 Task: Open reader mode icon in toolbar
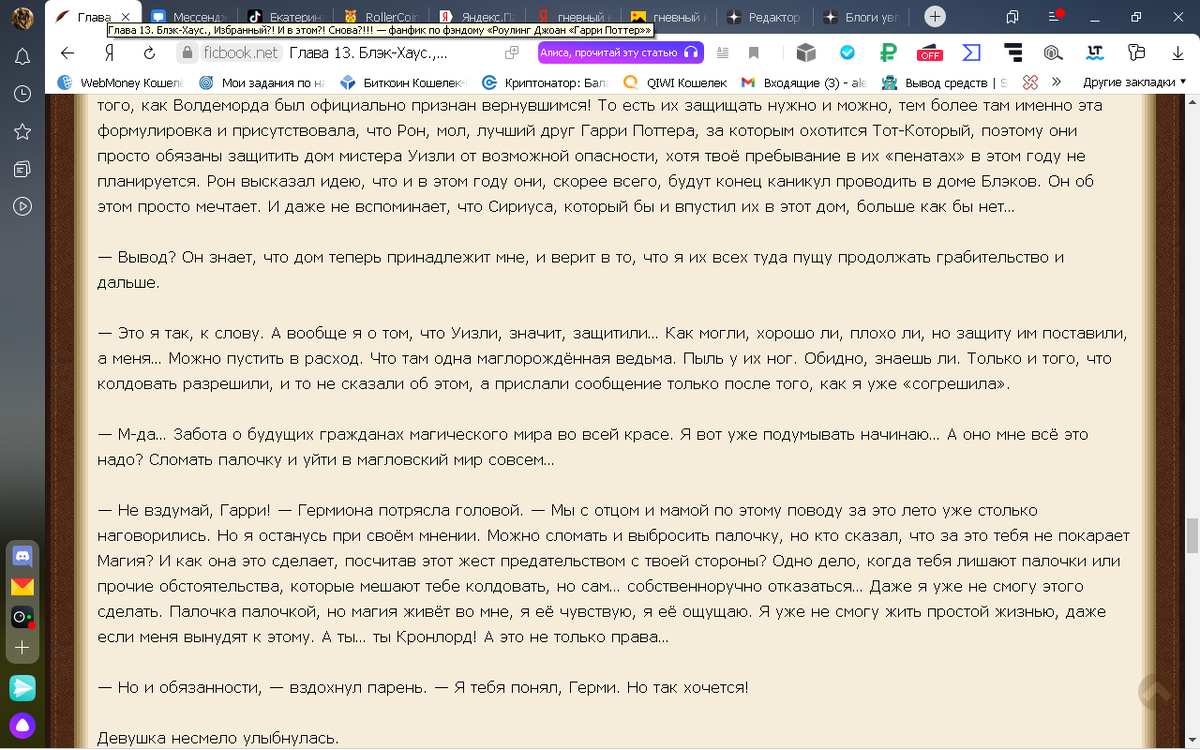tap(722, 53)
